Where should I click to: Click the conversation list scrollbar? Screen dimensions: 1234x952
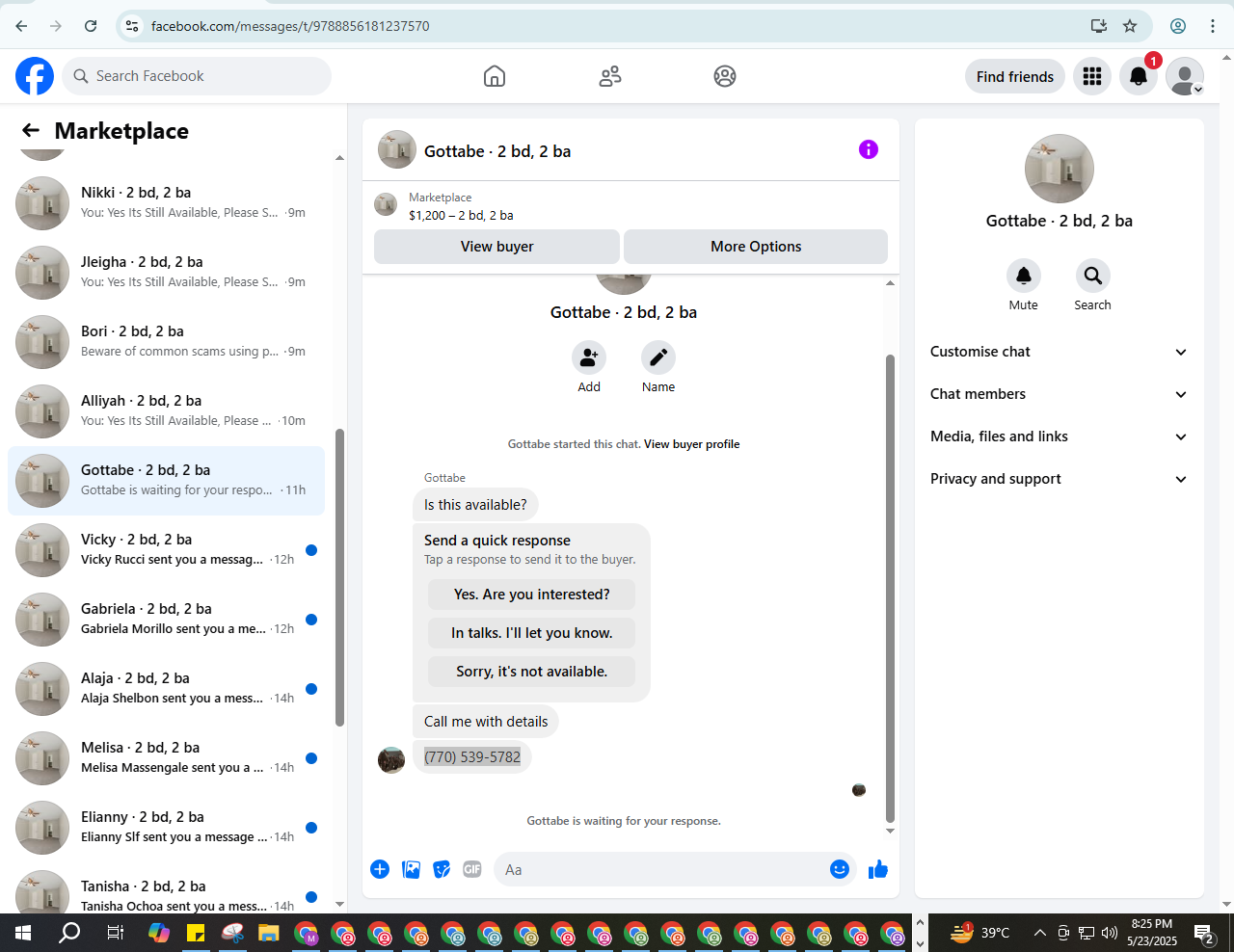pos(339,578)
